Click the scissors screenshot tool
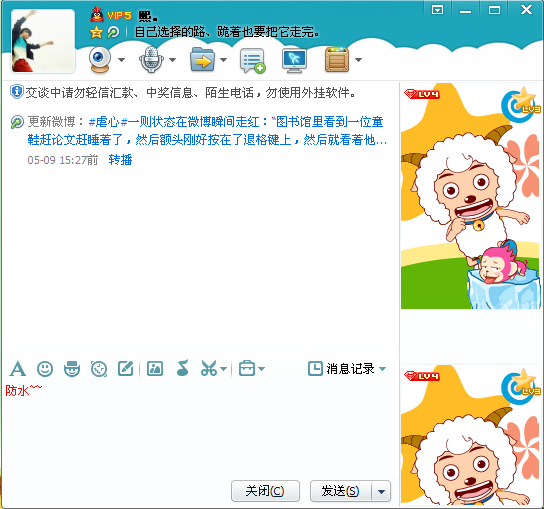The height and width of the screenshot is (509, 544). 209,368
